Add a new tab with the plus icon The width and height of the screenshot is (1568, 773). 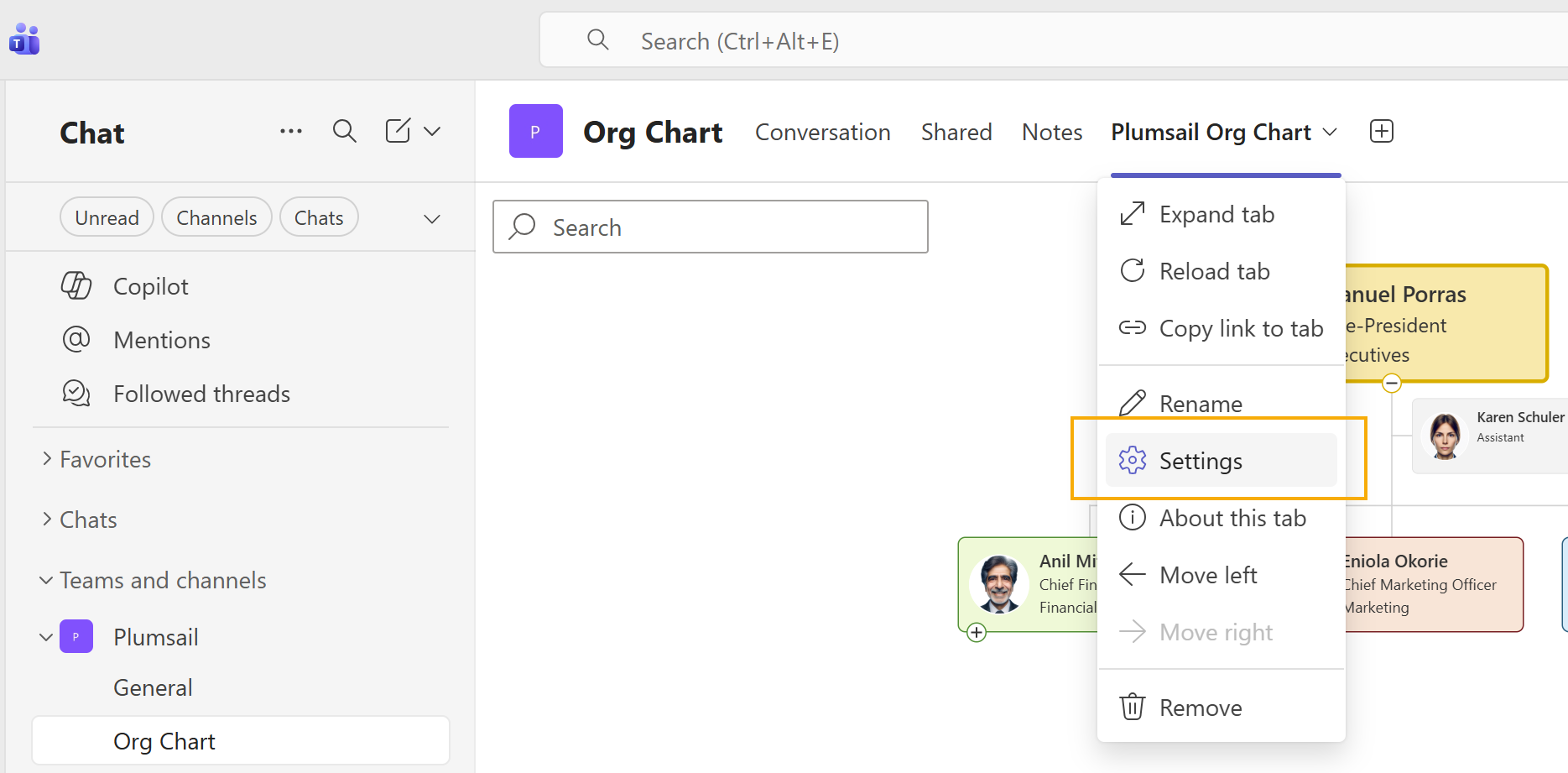click(x=1381, y=130)
